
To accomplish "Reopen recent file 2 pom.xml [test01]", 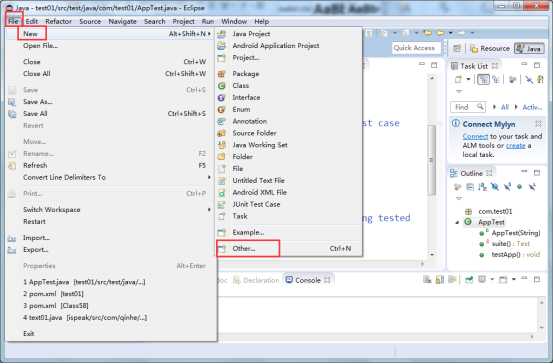I will click(111, 294).
